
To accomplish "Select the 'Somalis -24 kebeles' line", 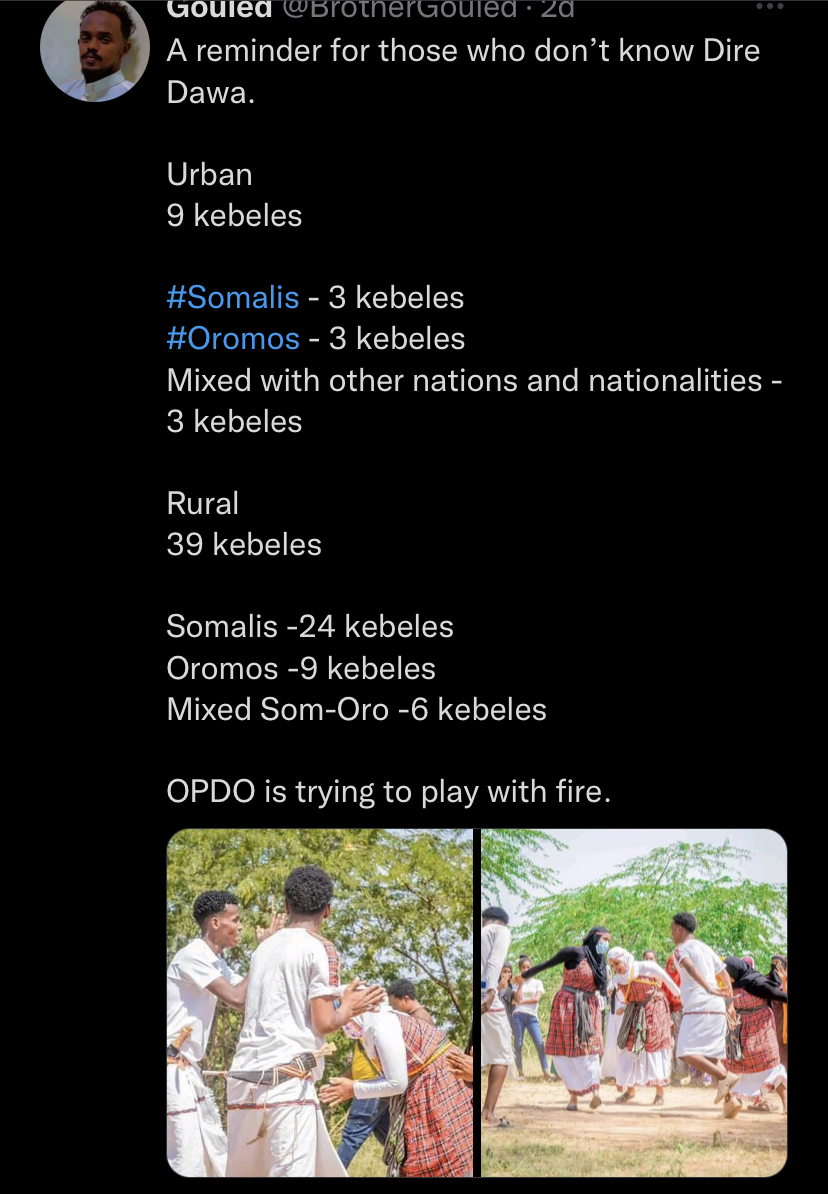I will (310, 627).
